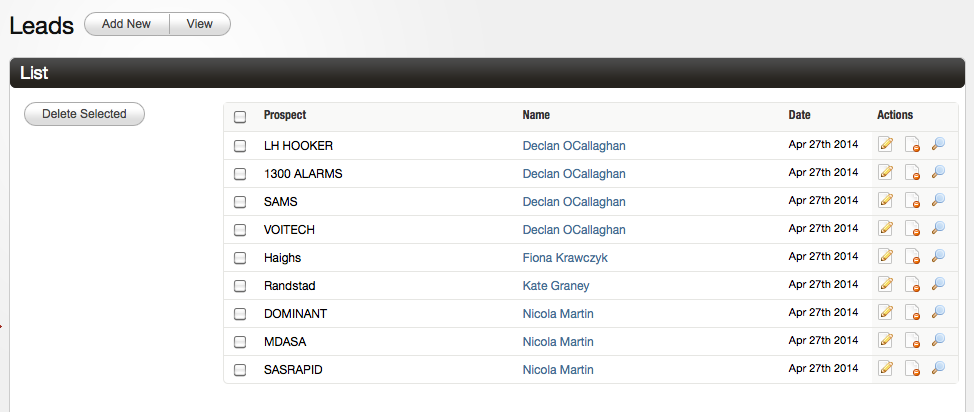Tick the checkbox beside LH HOOKER
This screenshot has width=974, height=412.
240,146
